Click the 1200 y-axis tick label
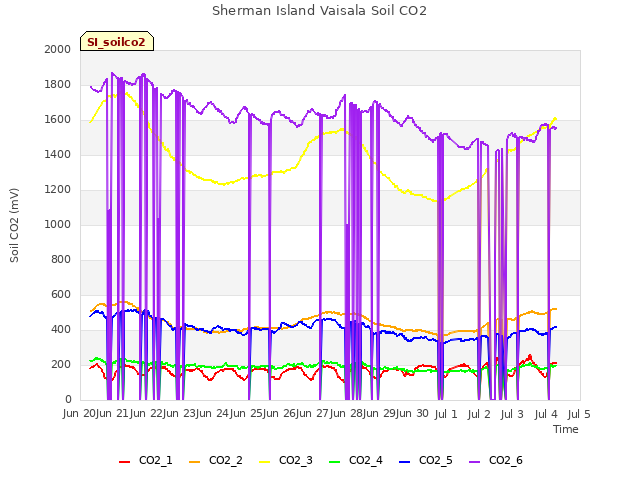This screenshot has width=640, height=480. pyautogui.click(x=58, y=189)
